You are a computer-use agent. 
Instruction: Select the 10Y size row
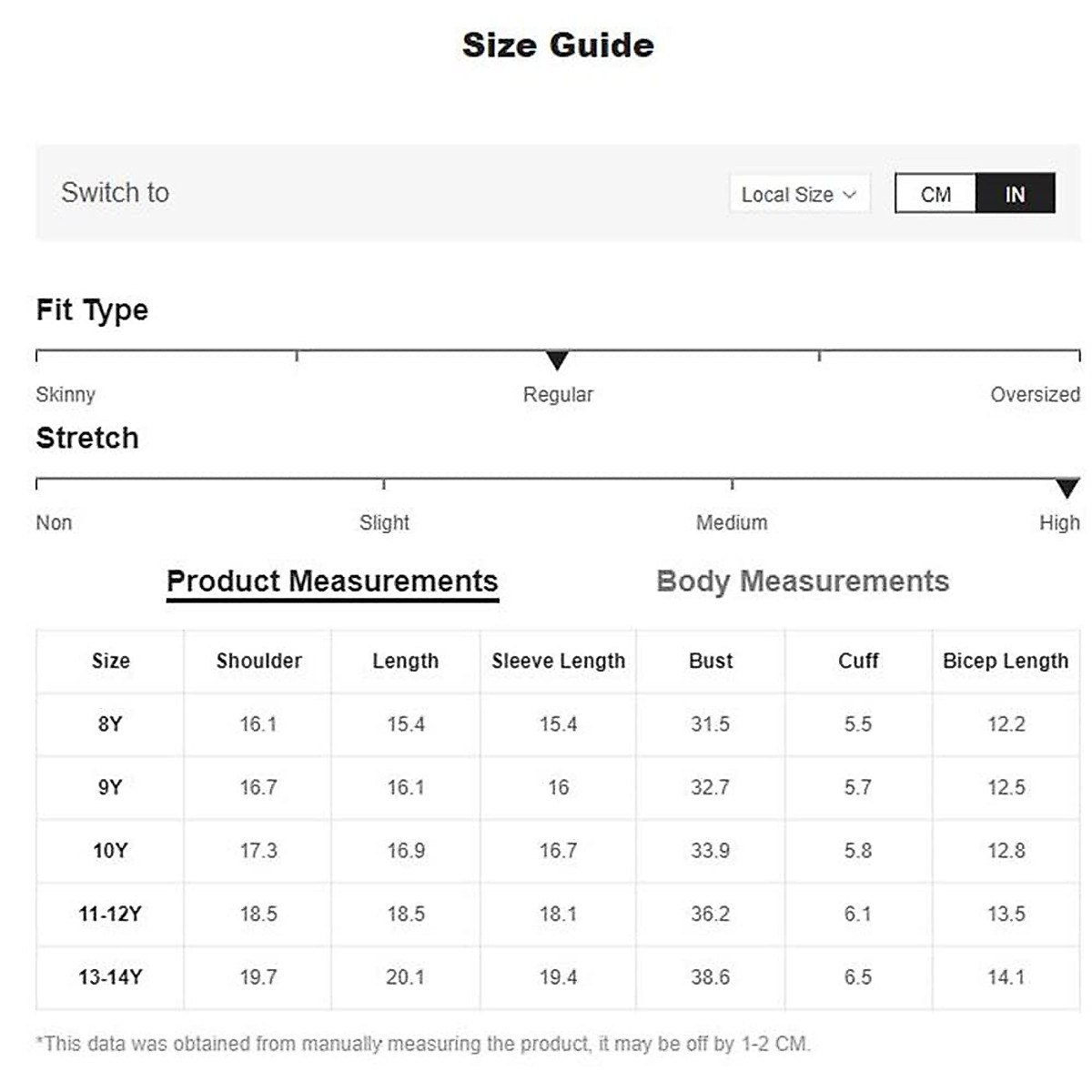[x=110, y=851]
